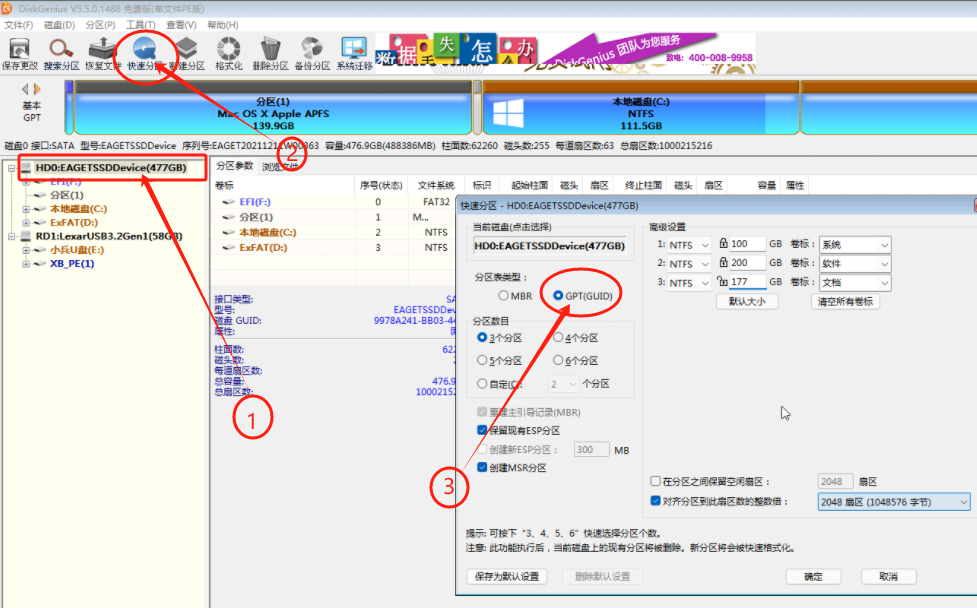Click the drive icon of 本地磁盘(C:) table row

pyautogui.click(x=228, y=232)
